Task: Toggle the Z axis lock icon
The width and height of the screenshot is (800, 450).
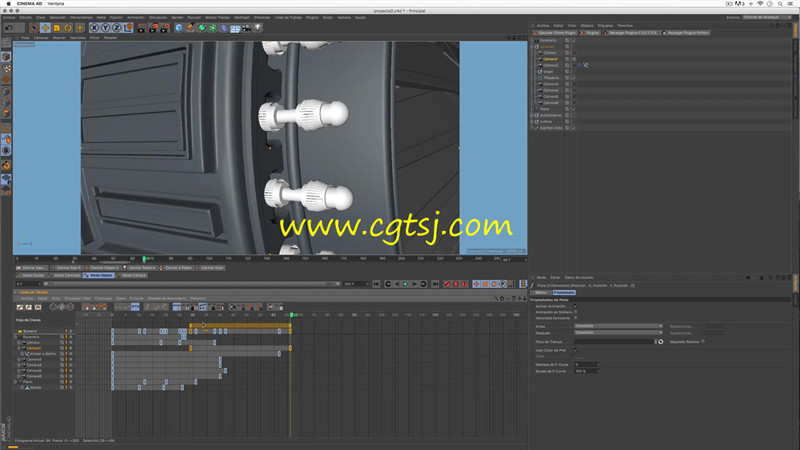Action: [117, 28]
